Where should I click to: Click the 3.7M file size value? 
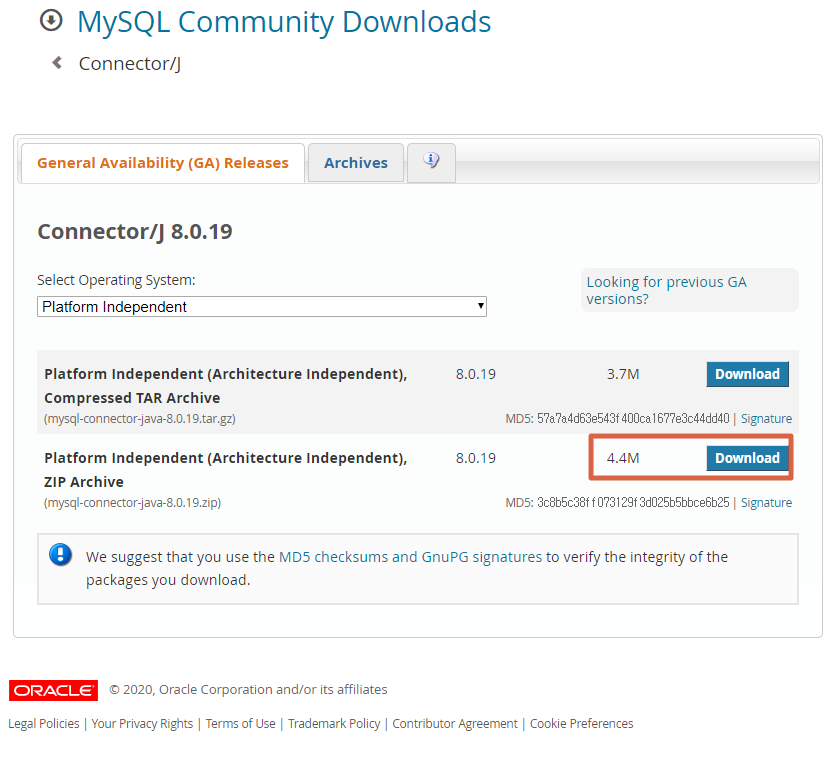coord(623,374)
